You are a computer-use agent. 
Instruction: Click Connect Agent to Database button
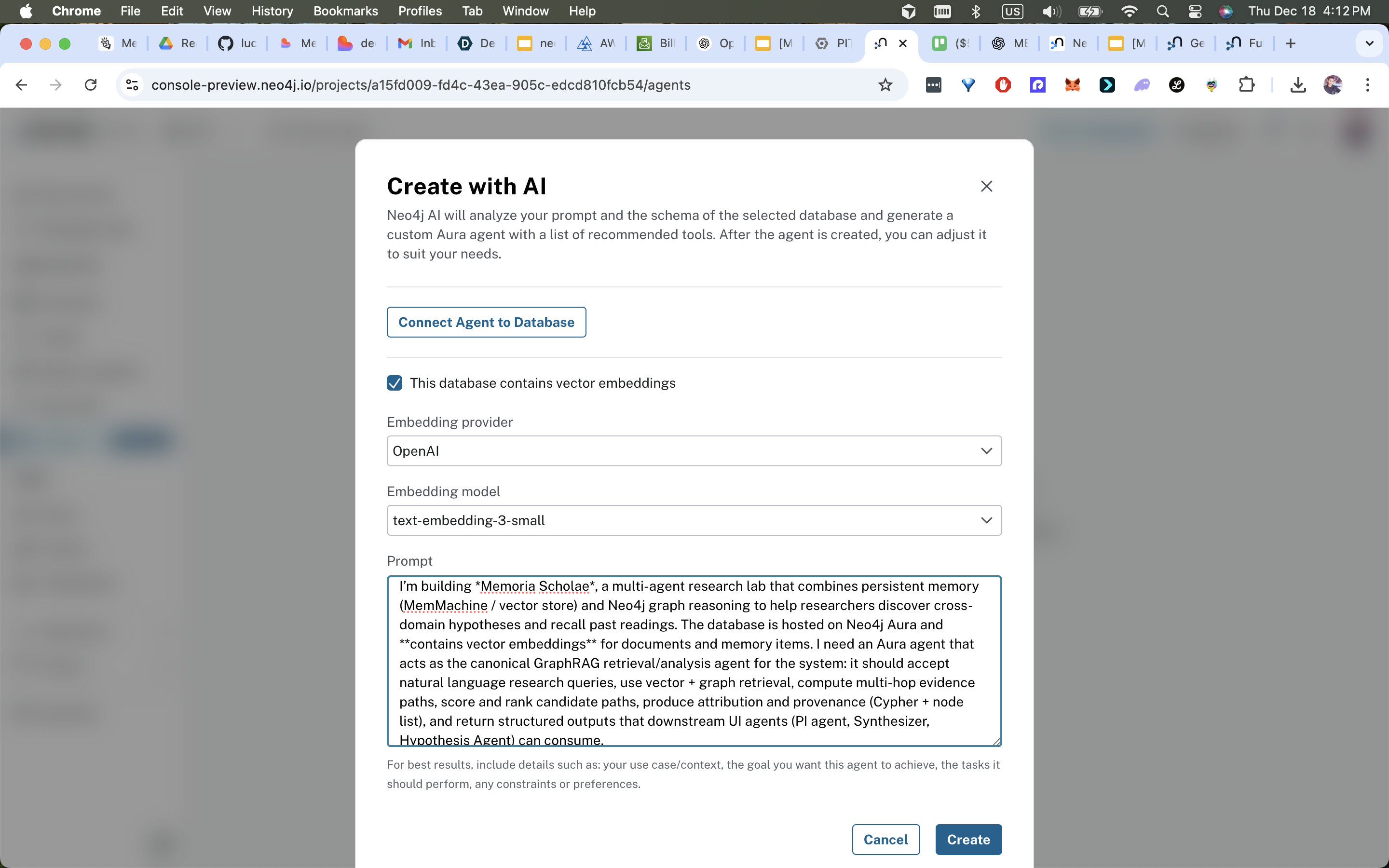pyautogui.click(x=486, y=322)
